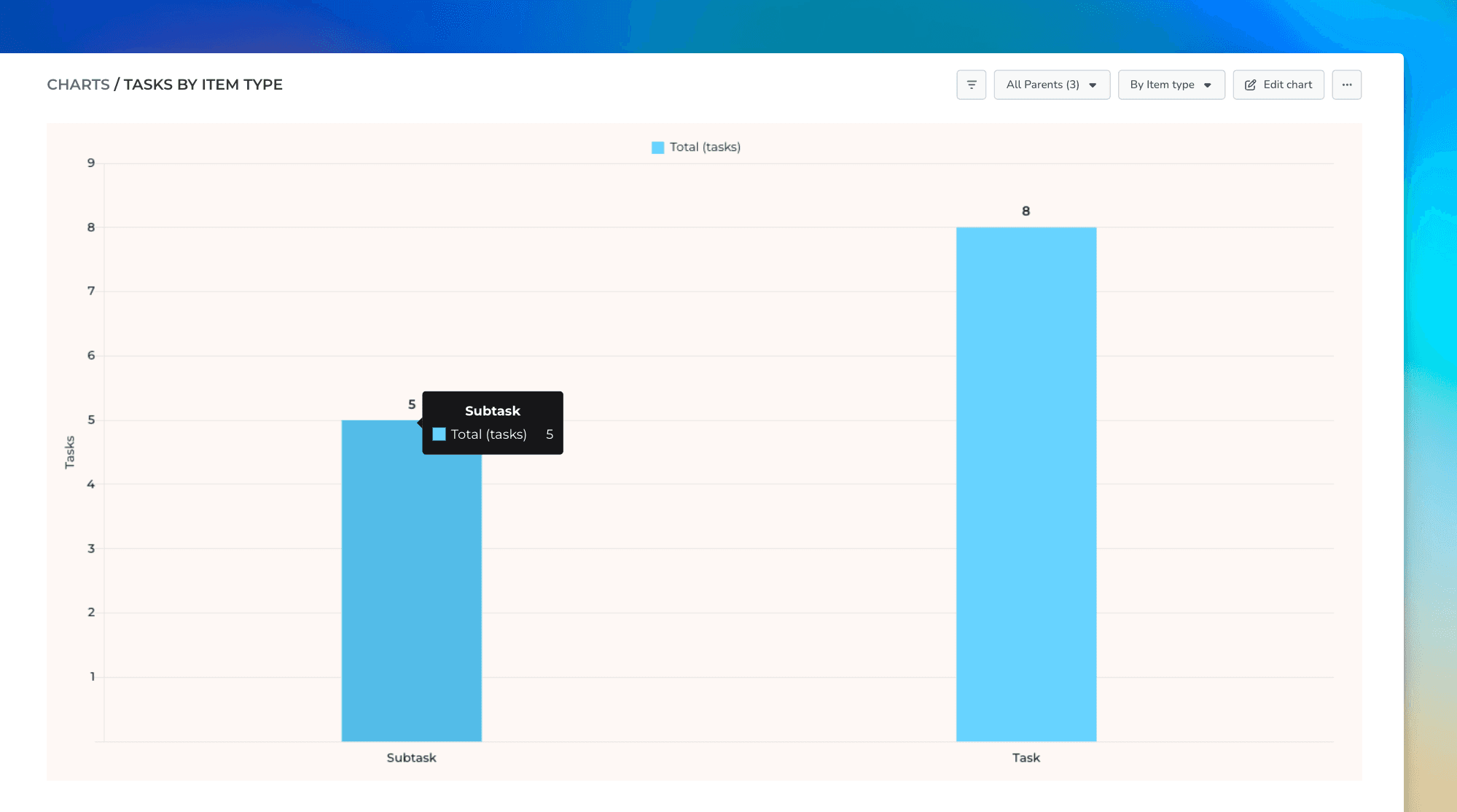
Task: Toggle the Total (tasks) legend entry
Action: [x=704, y=147]
